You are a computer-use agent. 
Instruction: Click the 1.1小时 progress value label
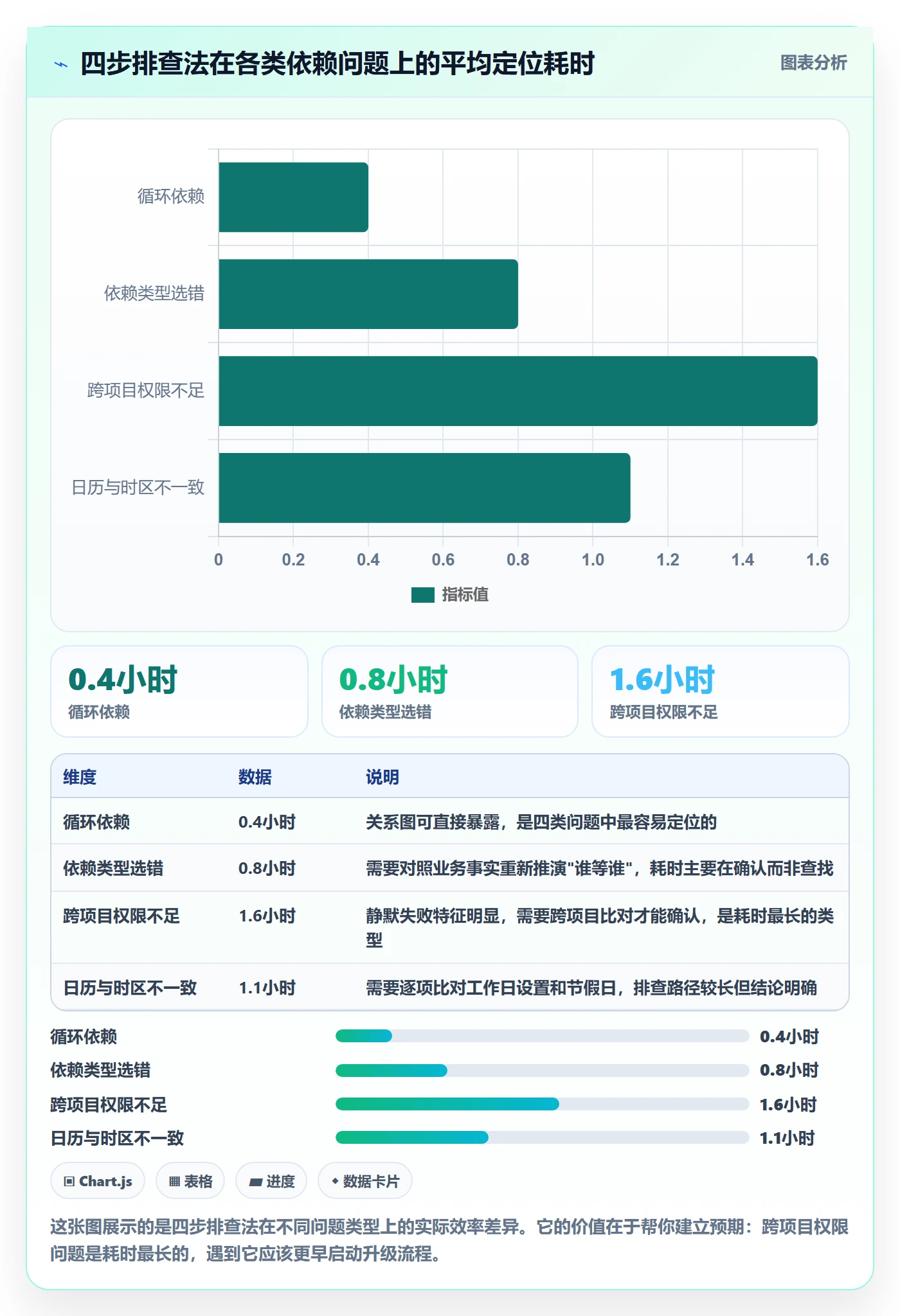pos(788,1138)
